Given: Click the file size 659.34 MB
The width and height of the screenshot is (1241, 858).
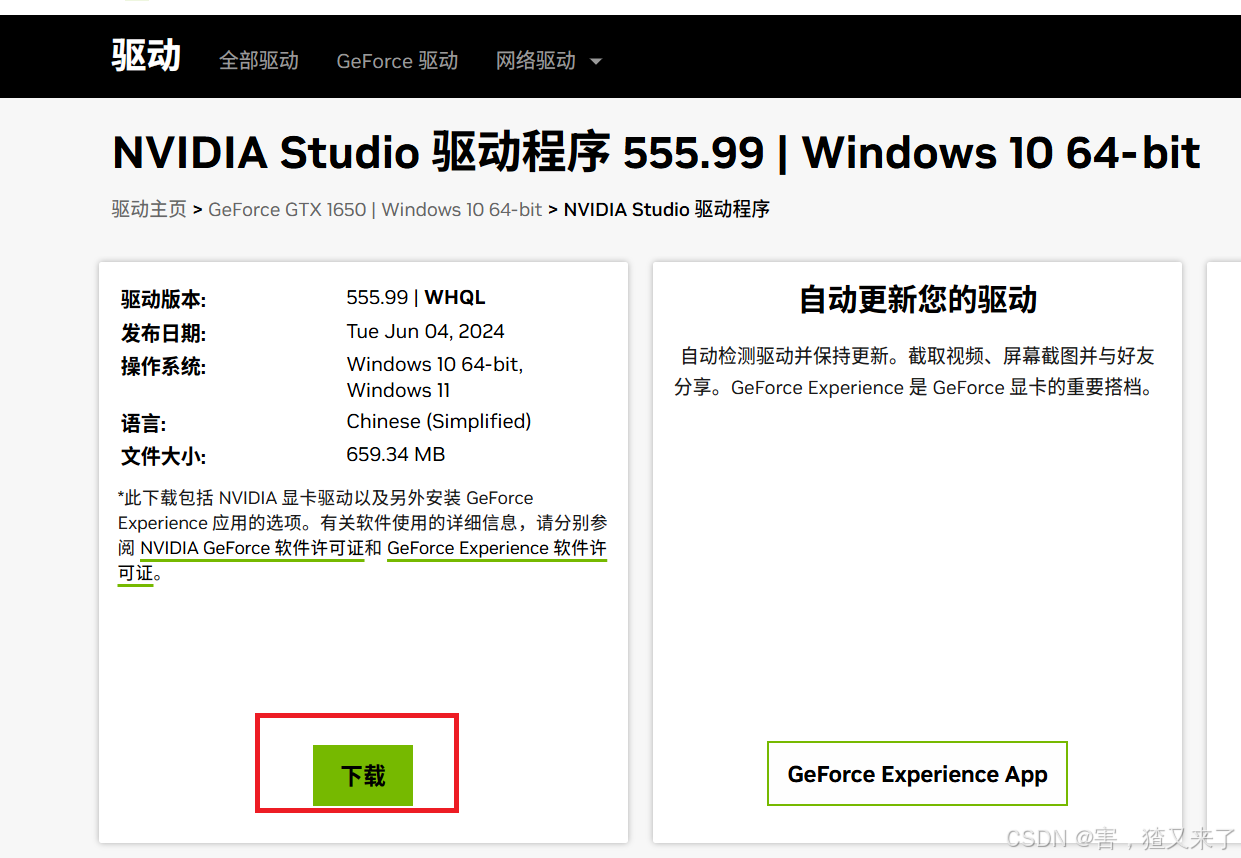Looking at the screenshot, I should [396, 455].
